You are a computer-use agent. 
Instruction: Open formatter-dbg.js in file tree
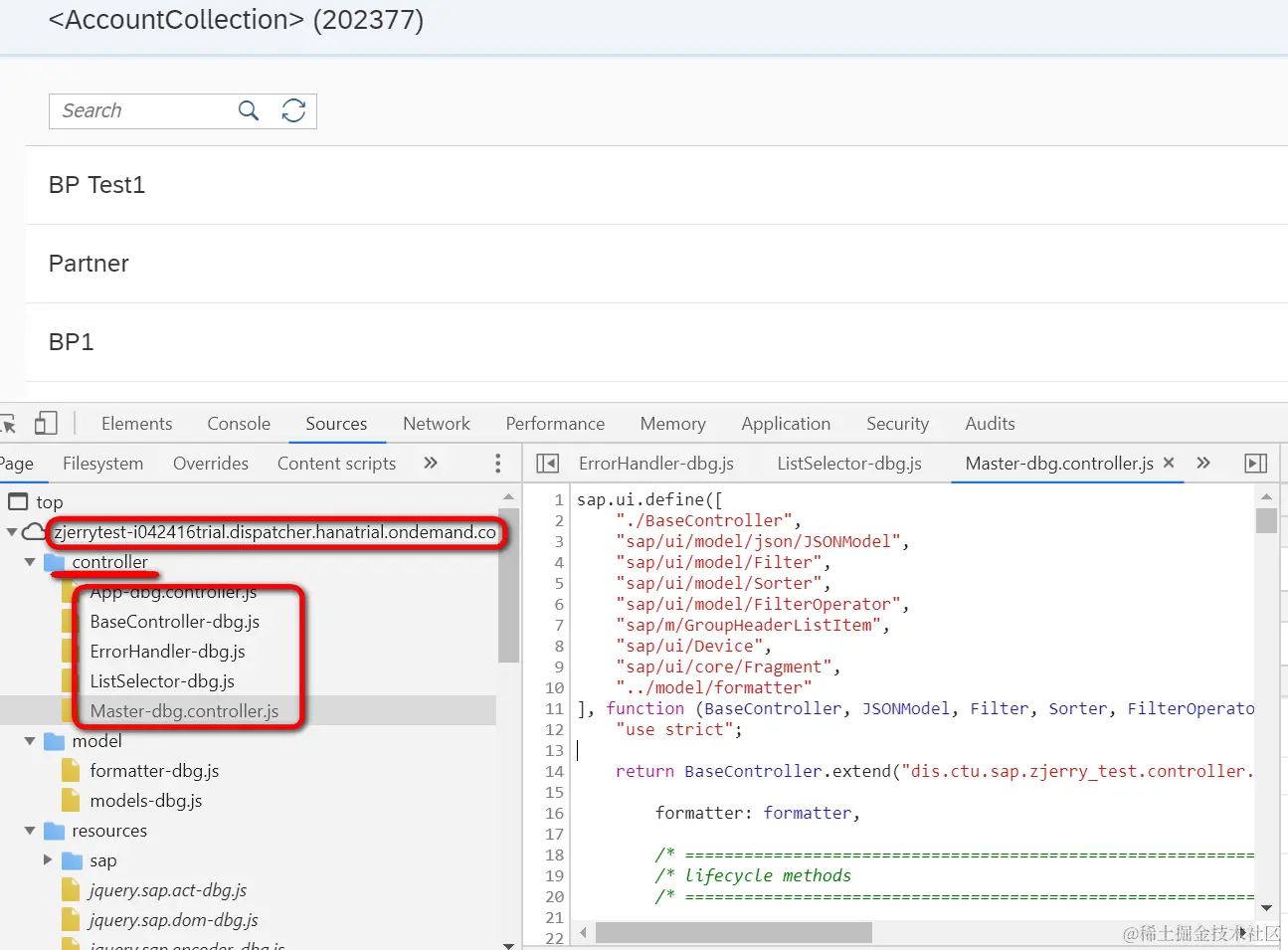coord(154,771)
